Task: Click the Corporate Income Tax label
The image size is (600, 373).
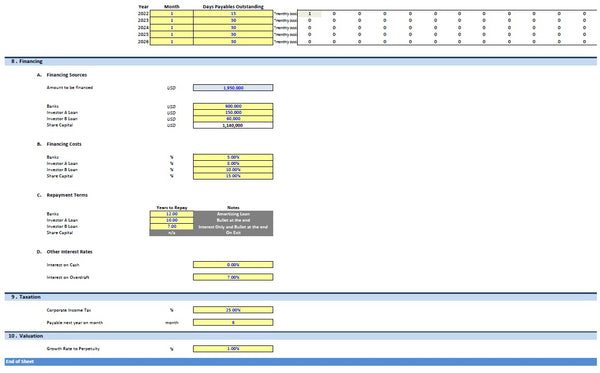Action: (69, 310)
